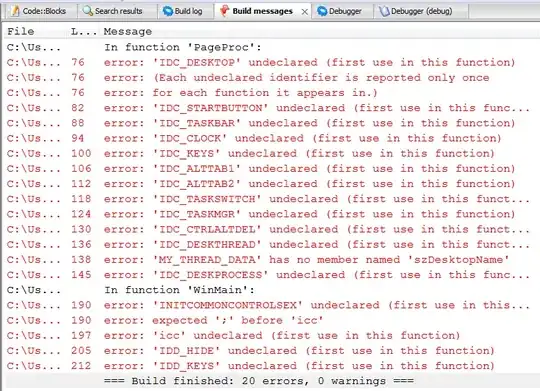Select the 'IDC_ALTTAB1' undeclared error row
Screen dimensions: 540x391
[270, 168]
